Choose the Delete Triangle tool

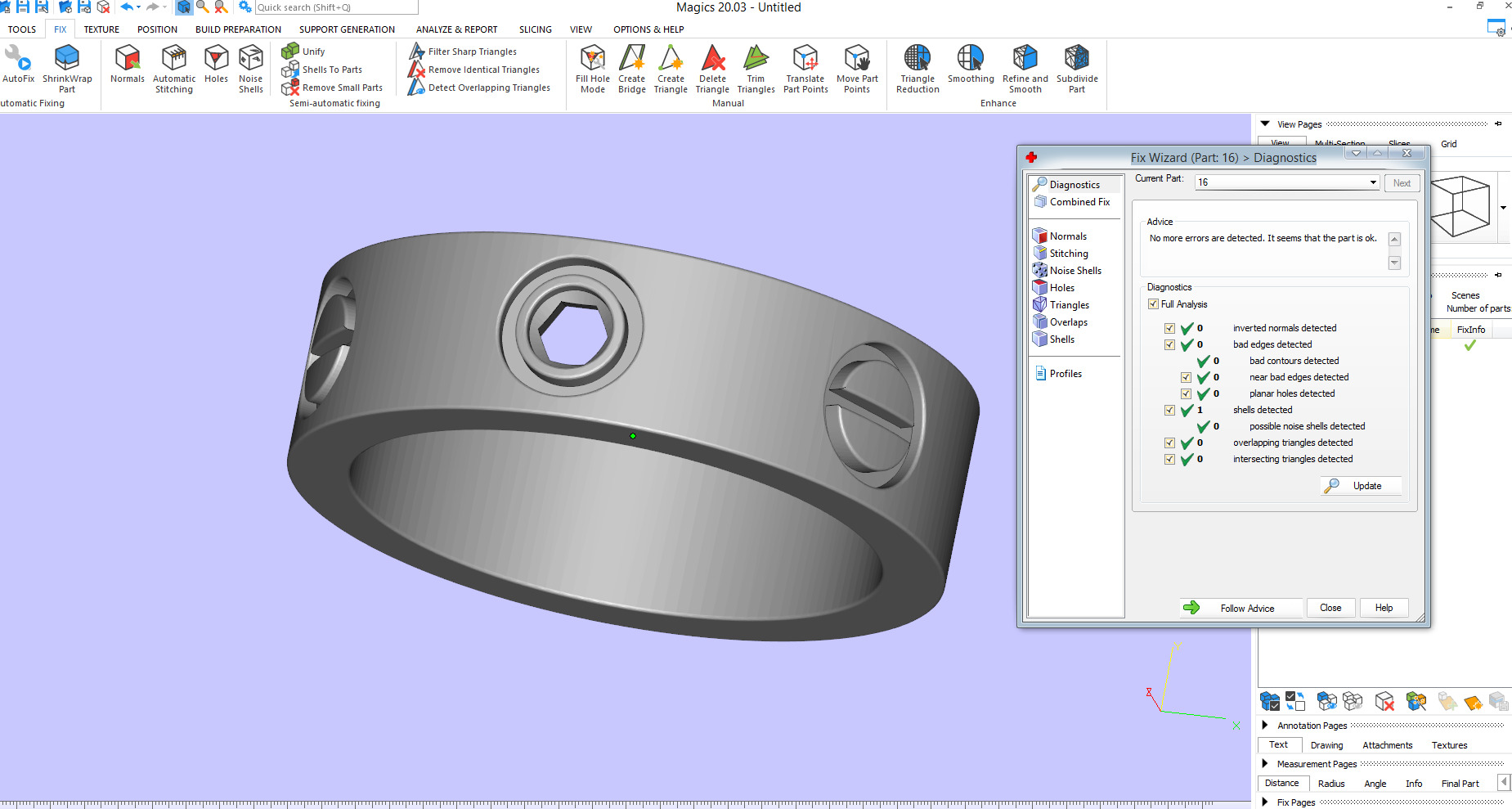coord(712,69)
